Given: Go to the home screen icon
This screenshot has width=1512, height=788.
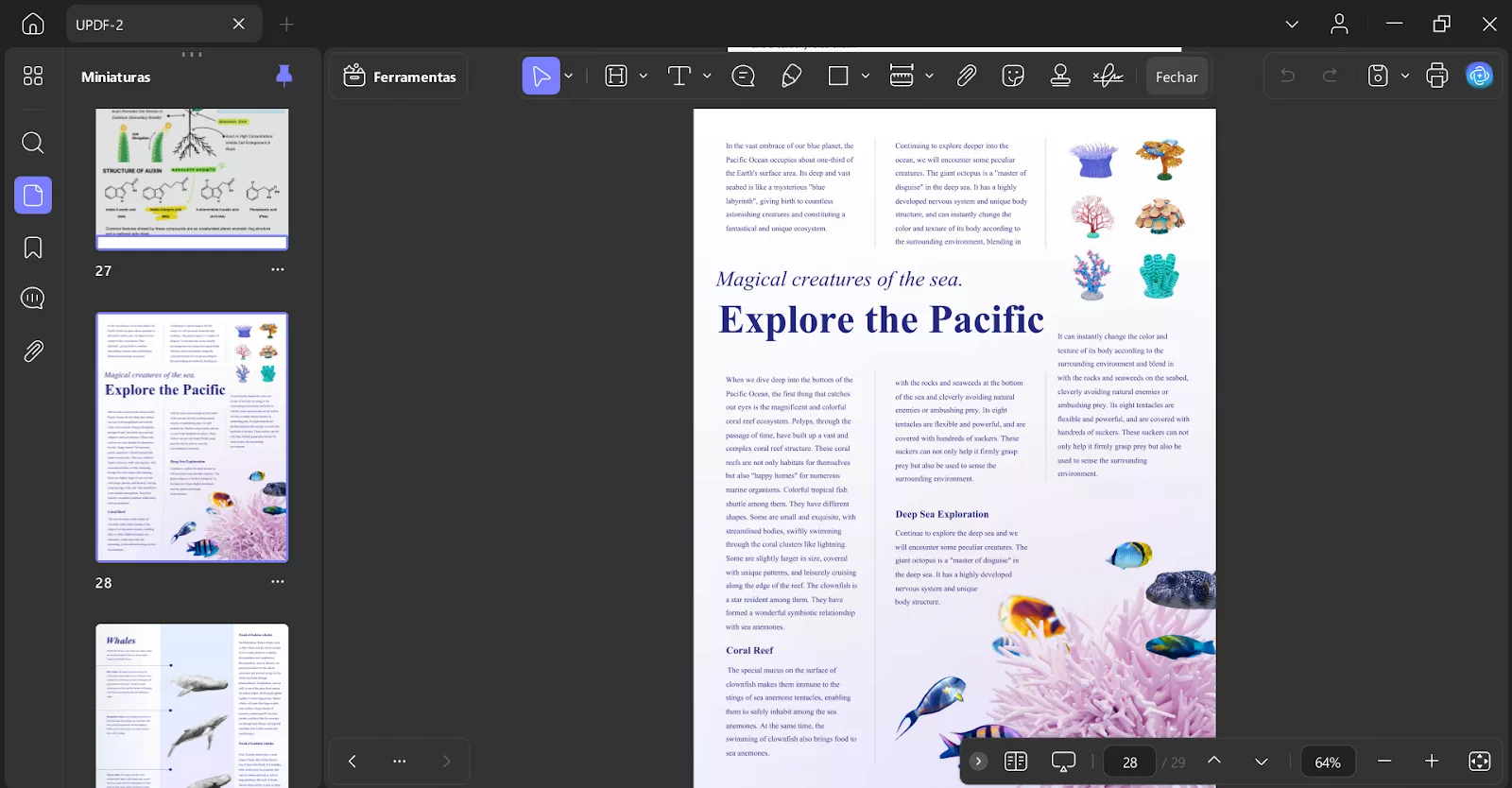Looking at the screenshot, I should click(33, 24).
